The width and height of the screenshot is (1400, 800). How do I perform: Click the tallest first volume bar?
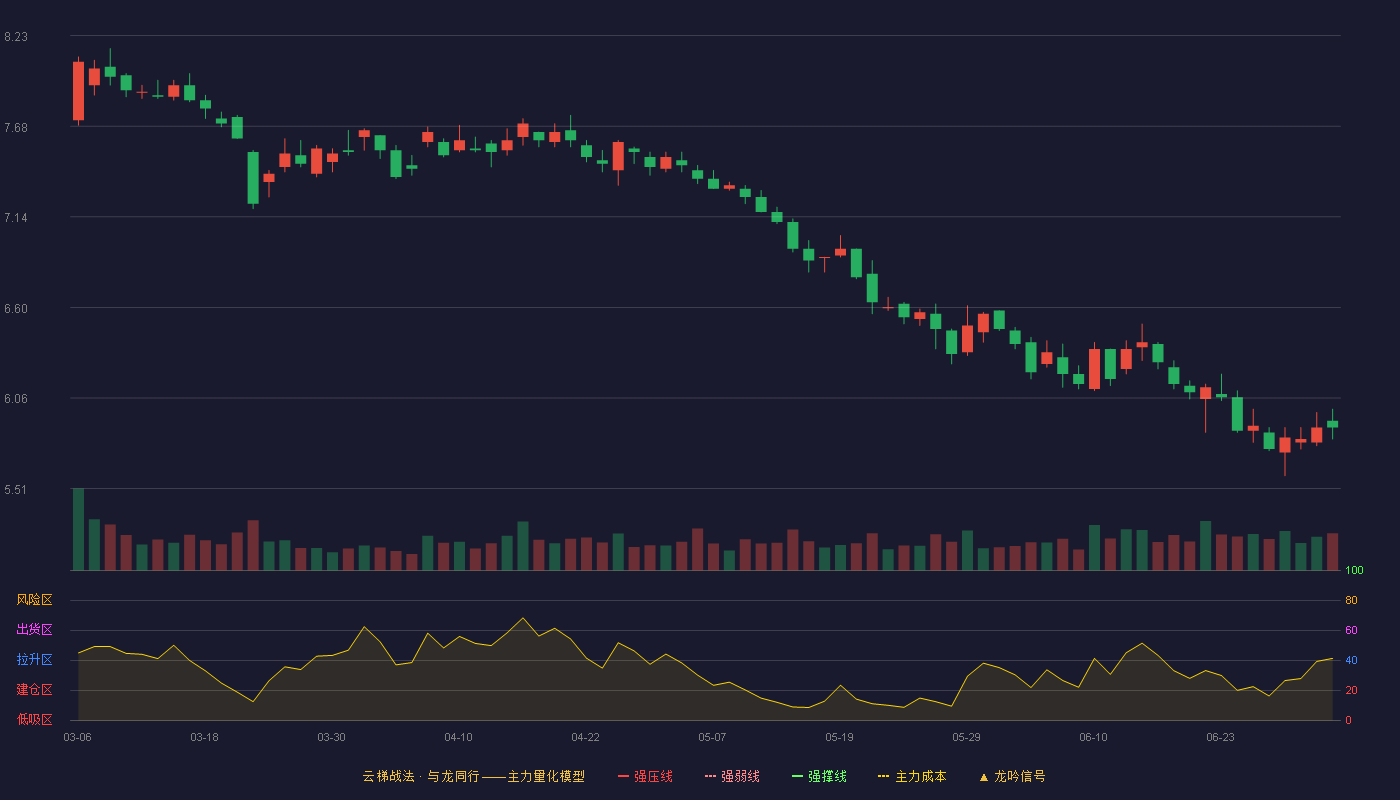pyautogui.click(x=78, y=529)
